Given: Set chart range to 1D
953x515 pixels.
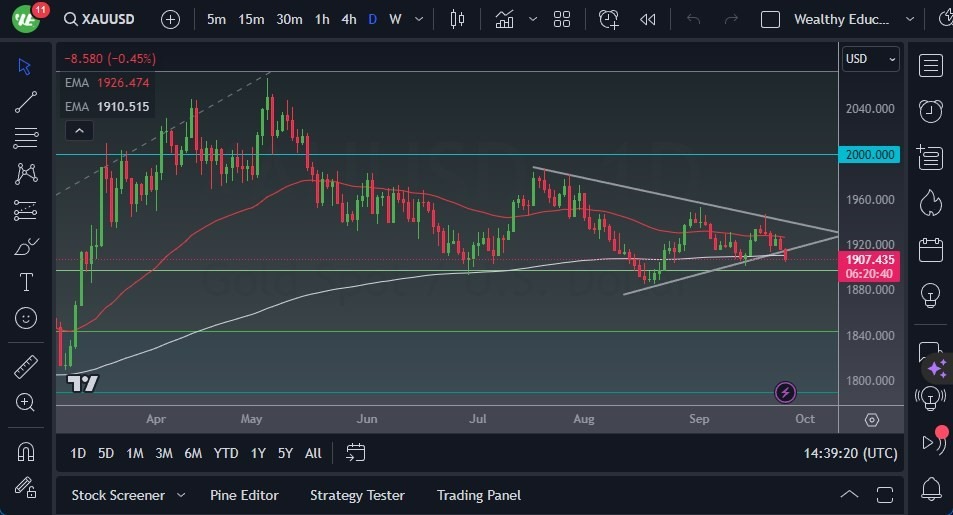Looking at the screenshot, I should [78, 453].
